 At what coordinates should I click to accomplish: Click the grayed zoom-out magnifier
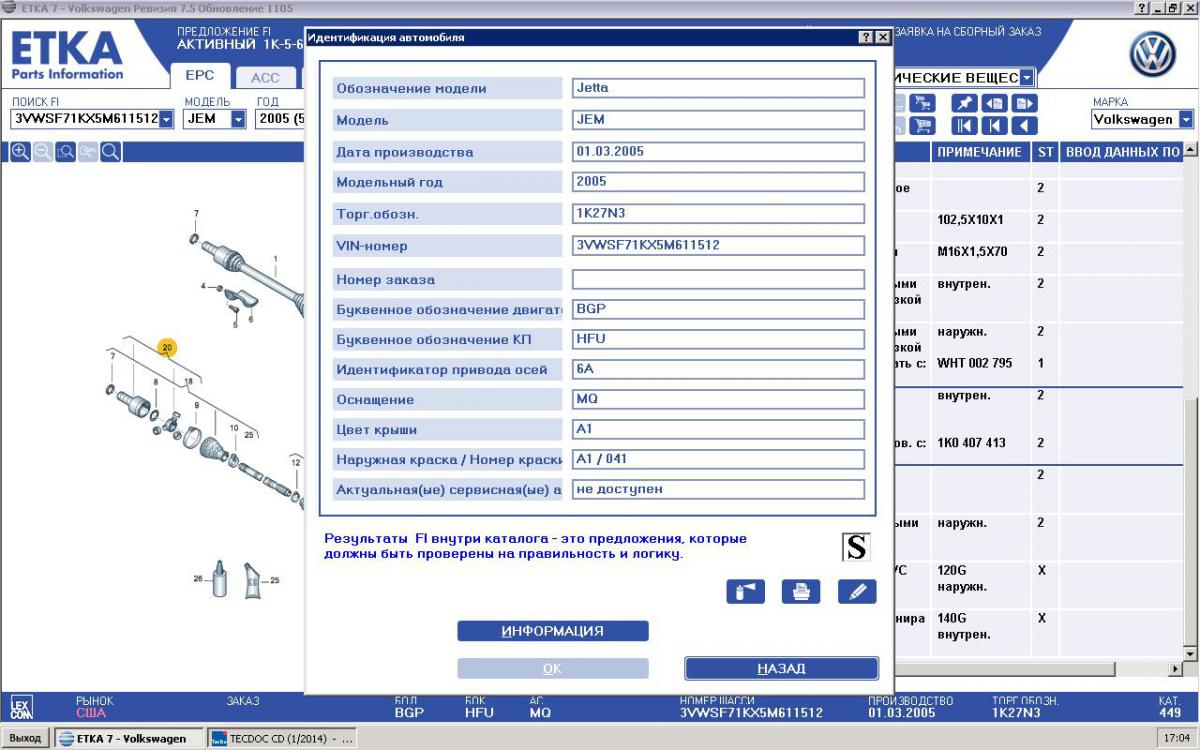[x=43, y=152]
